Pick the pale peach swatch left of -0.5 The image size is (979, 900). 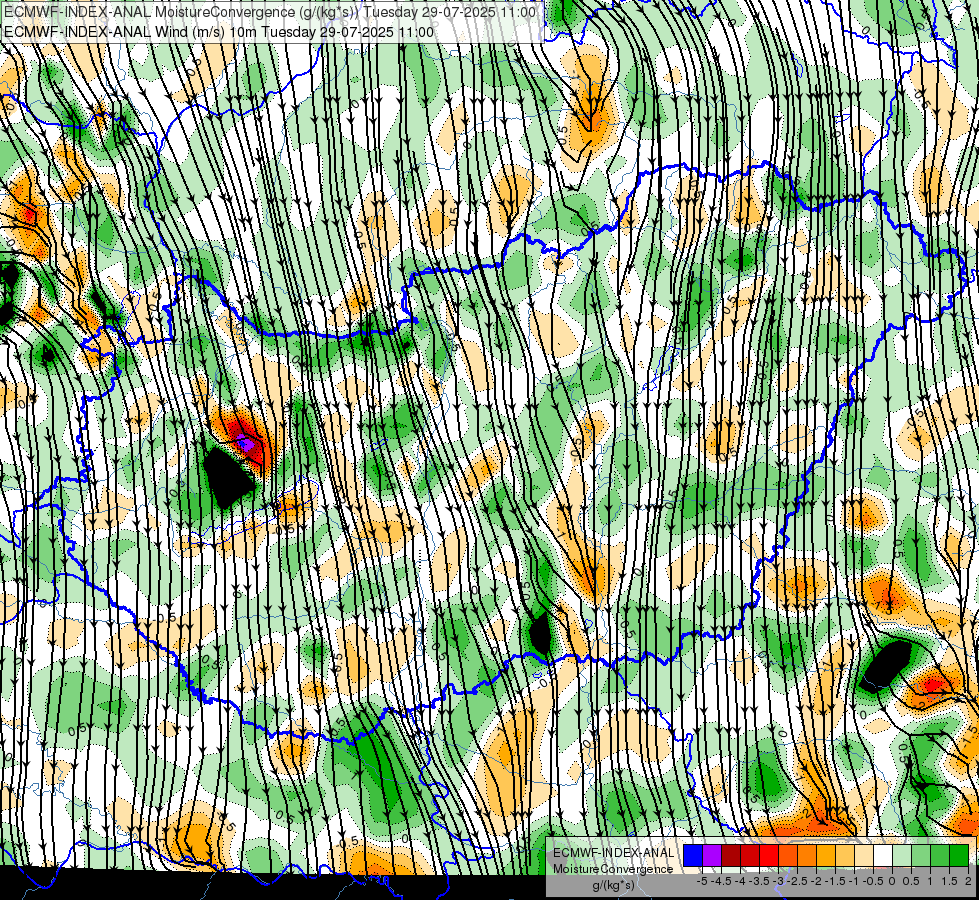click(x=864, y=855)
